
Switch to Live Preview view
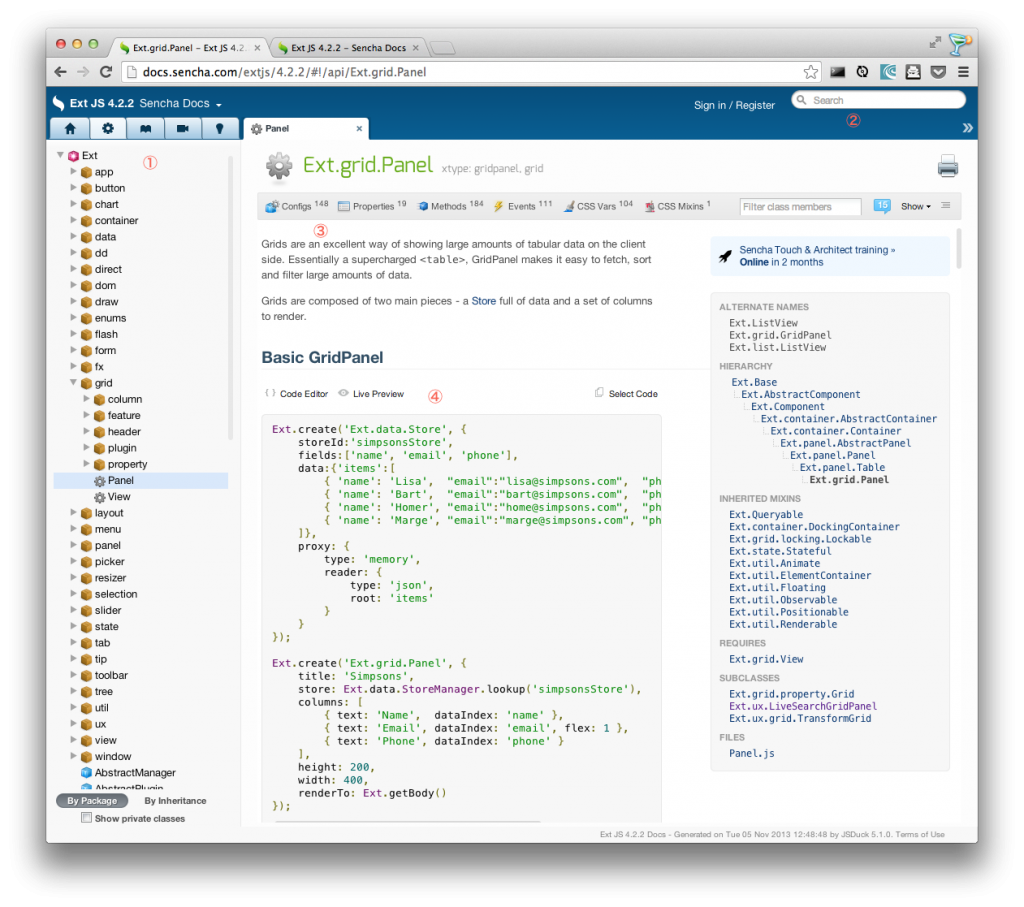[371, 394]
